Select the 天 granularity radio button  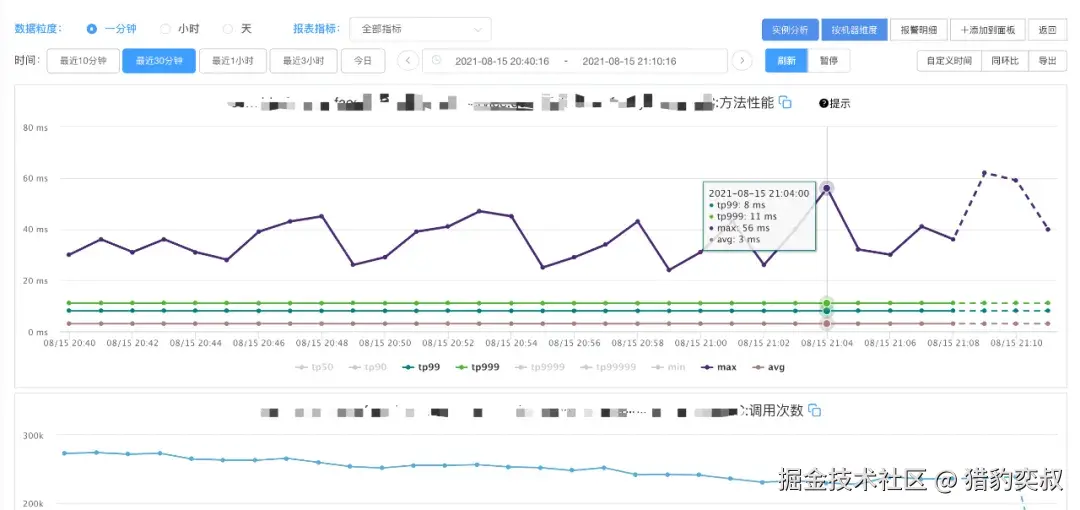(227, 29)
